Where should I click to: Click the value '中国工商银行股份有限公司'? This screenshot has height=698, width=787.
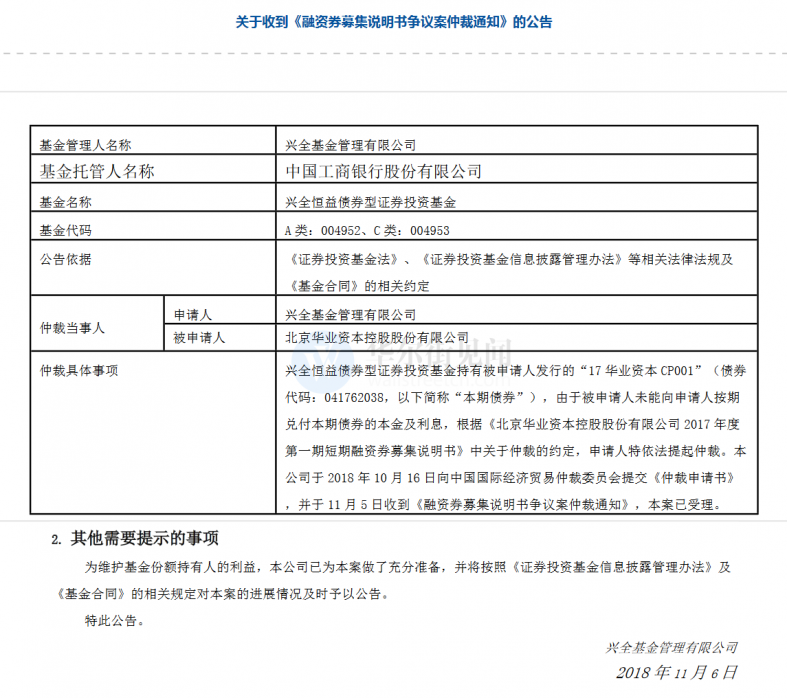(383, 172)
